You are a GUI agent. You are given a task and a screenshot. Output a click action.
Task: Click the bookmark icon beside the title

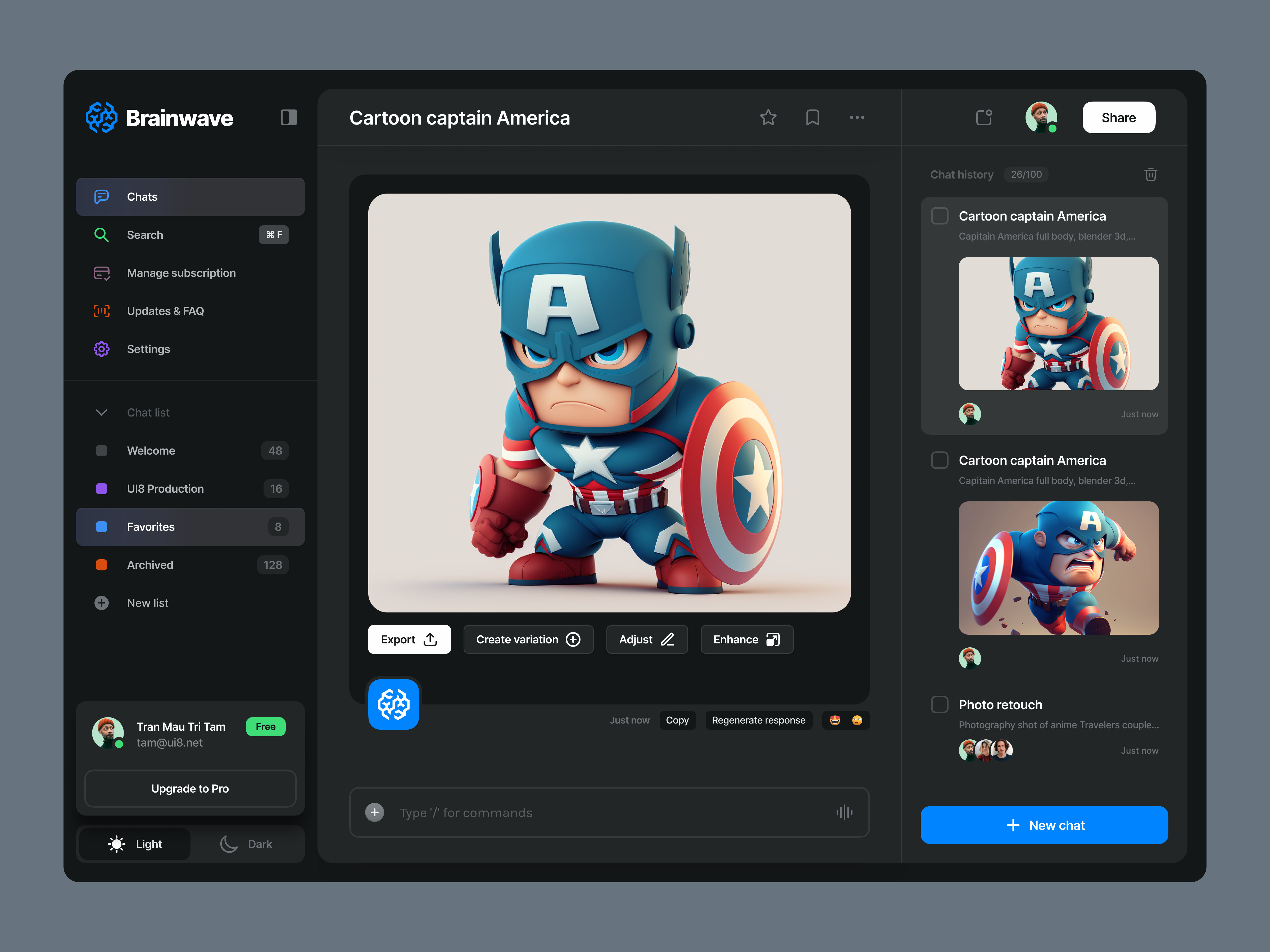point(813,118)
